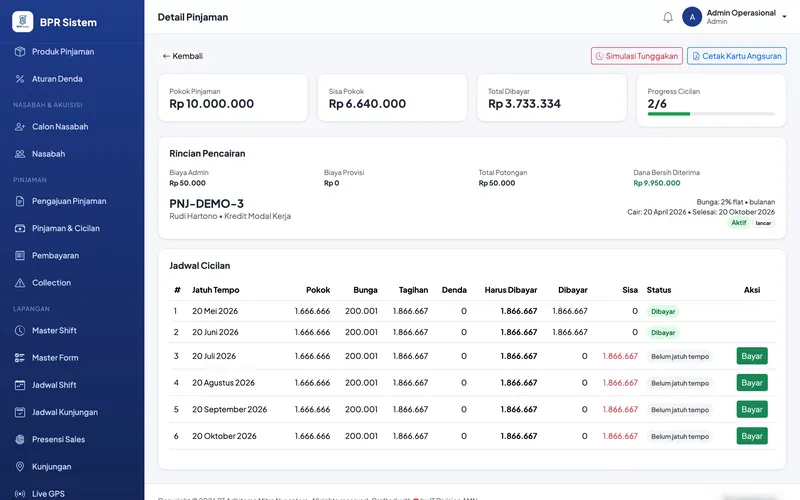
Task: Go back with Kembali link
Action: pyautogui.click(x=183, y=56)
